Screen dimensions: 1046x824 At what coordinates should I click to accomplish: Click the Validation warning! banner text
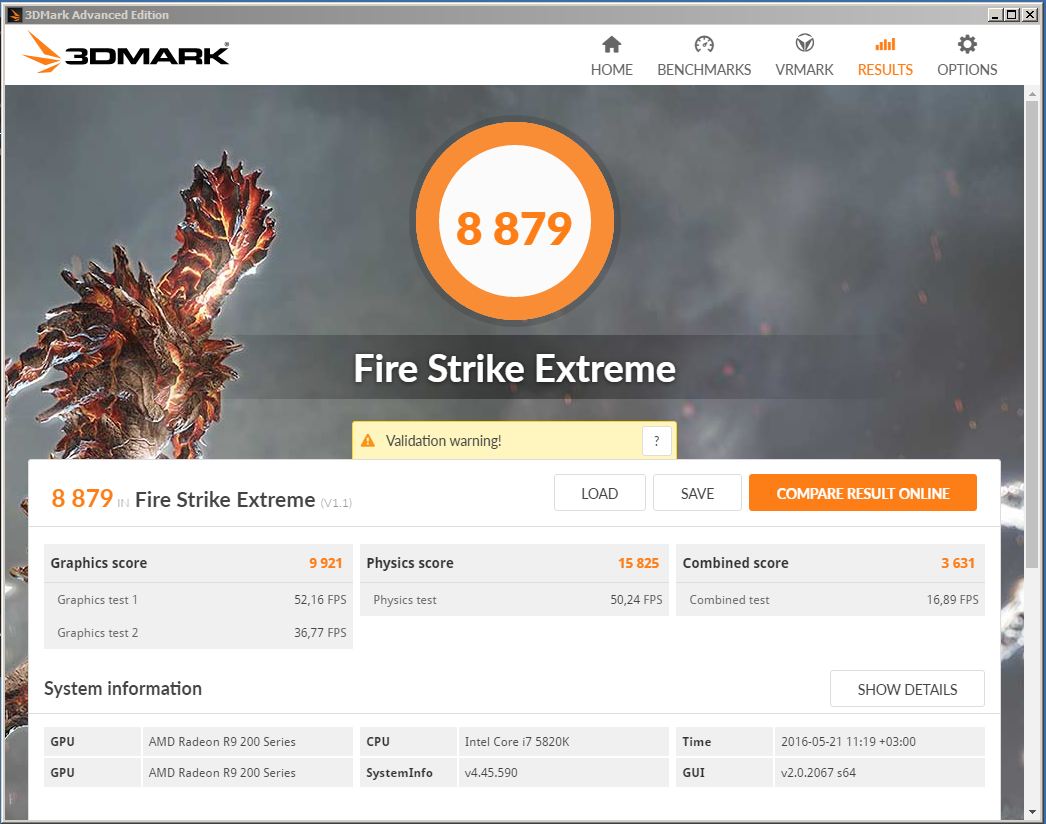coord(444,441)
